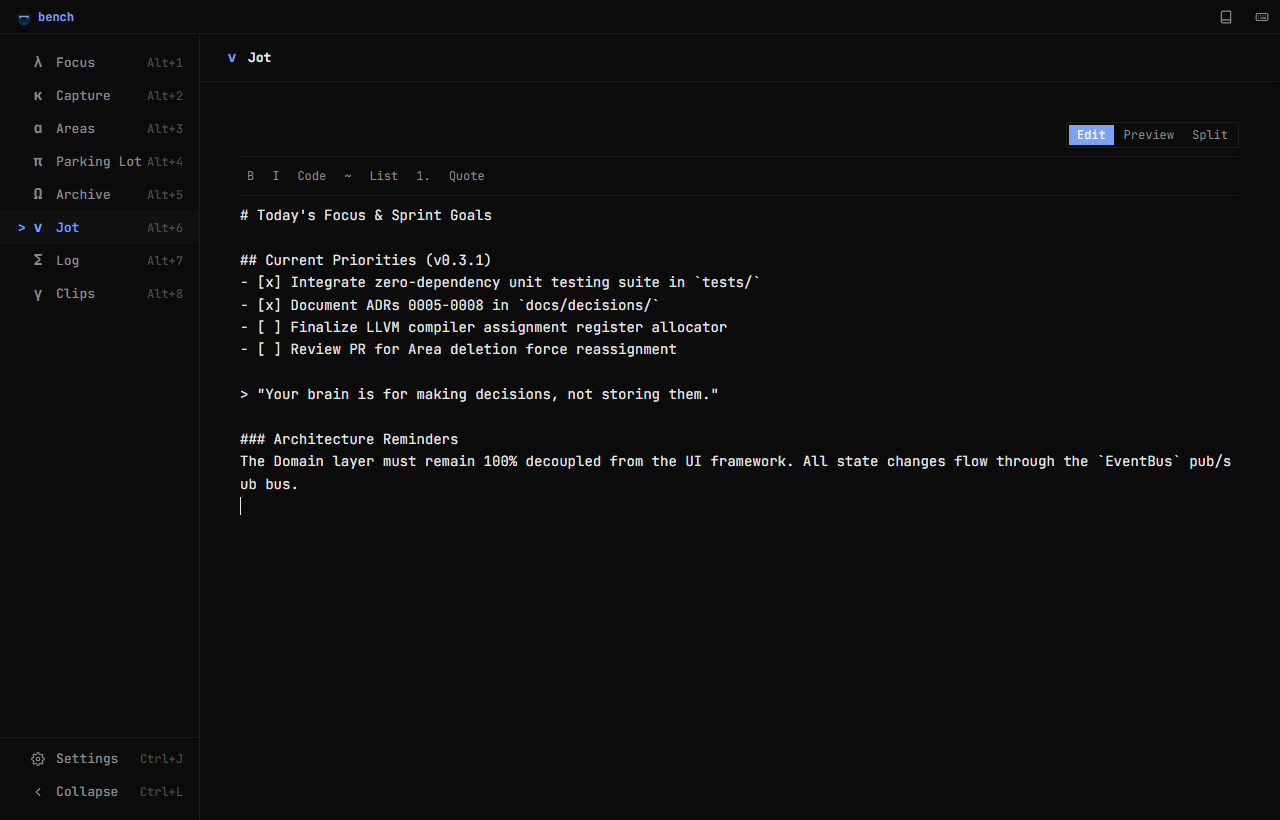
Task: Apply italic with the I button
Action: [x=276, y=176]
